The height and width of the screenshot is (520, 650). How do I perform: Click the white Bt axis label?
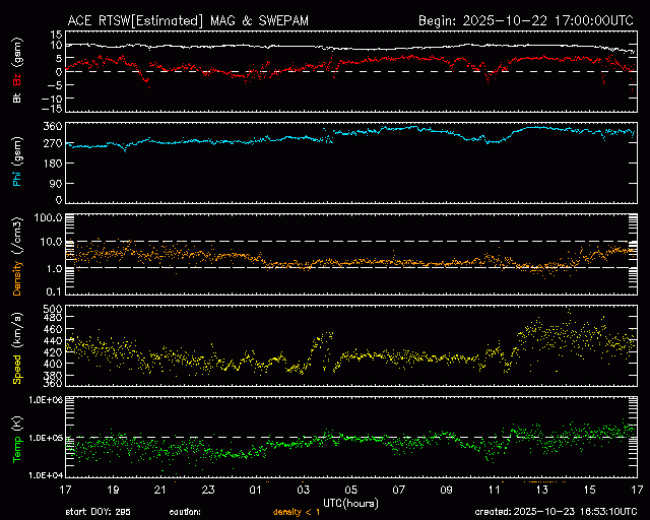(x=18, y=98)
